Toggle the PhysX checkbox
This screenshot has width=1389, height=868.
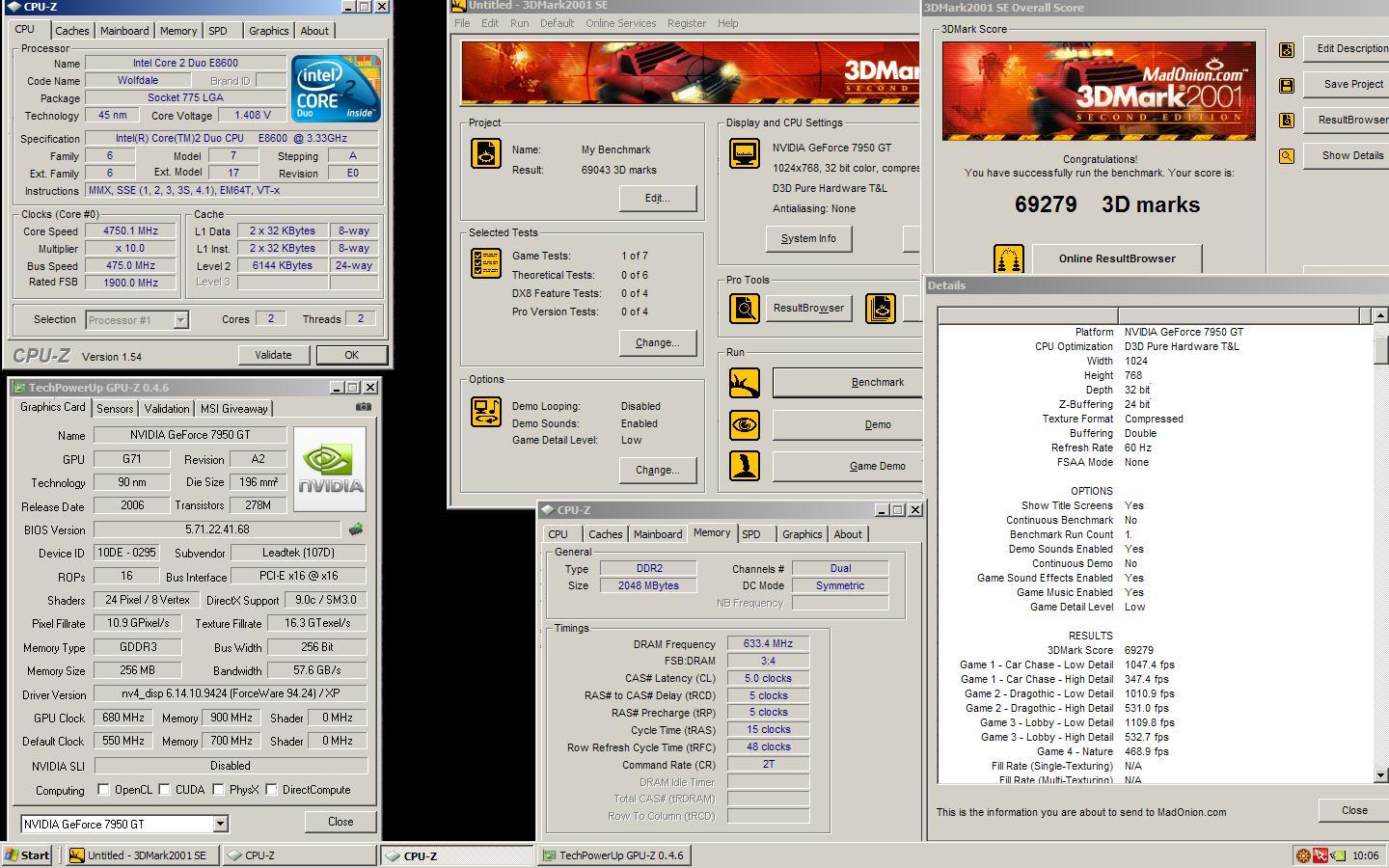tap(219, 789)
